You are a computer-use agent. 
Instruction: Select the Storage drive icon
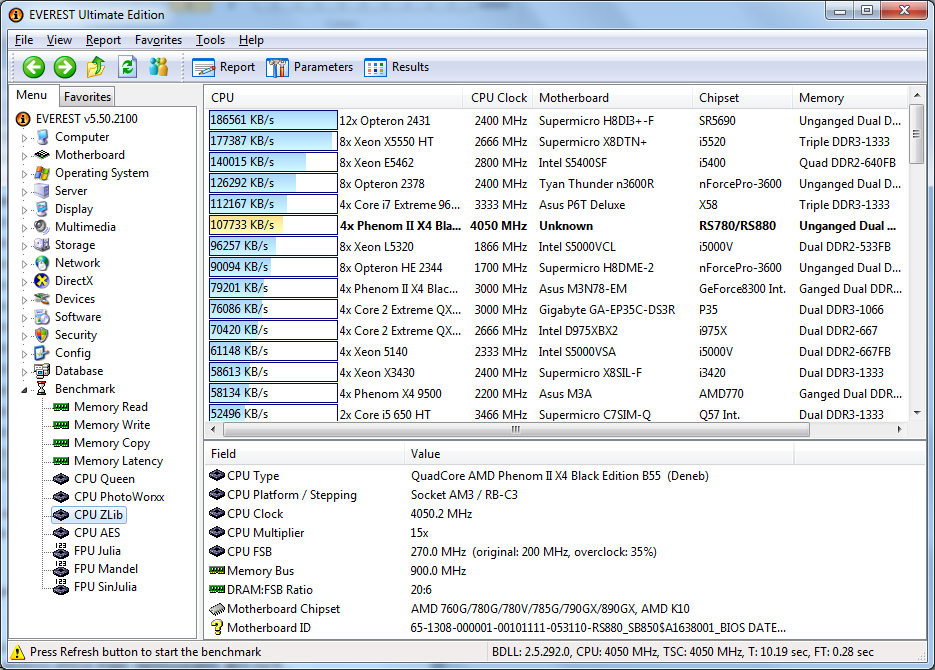coord(42,245)
